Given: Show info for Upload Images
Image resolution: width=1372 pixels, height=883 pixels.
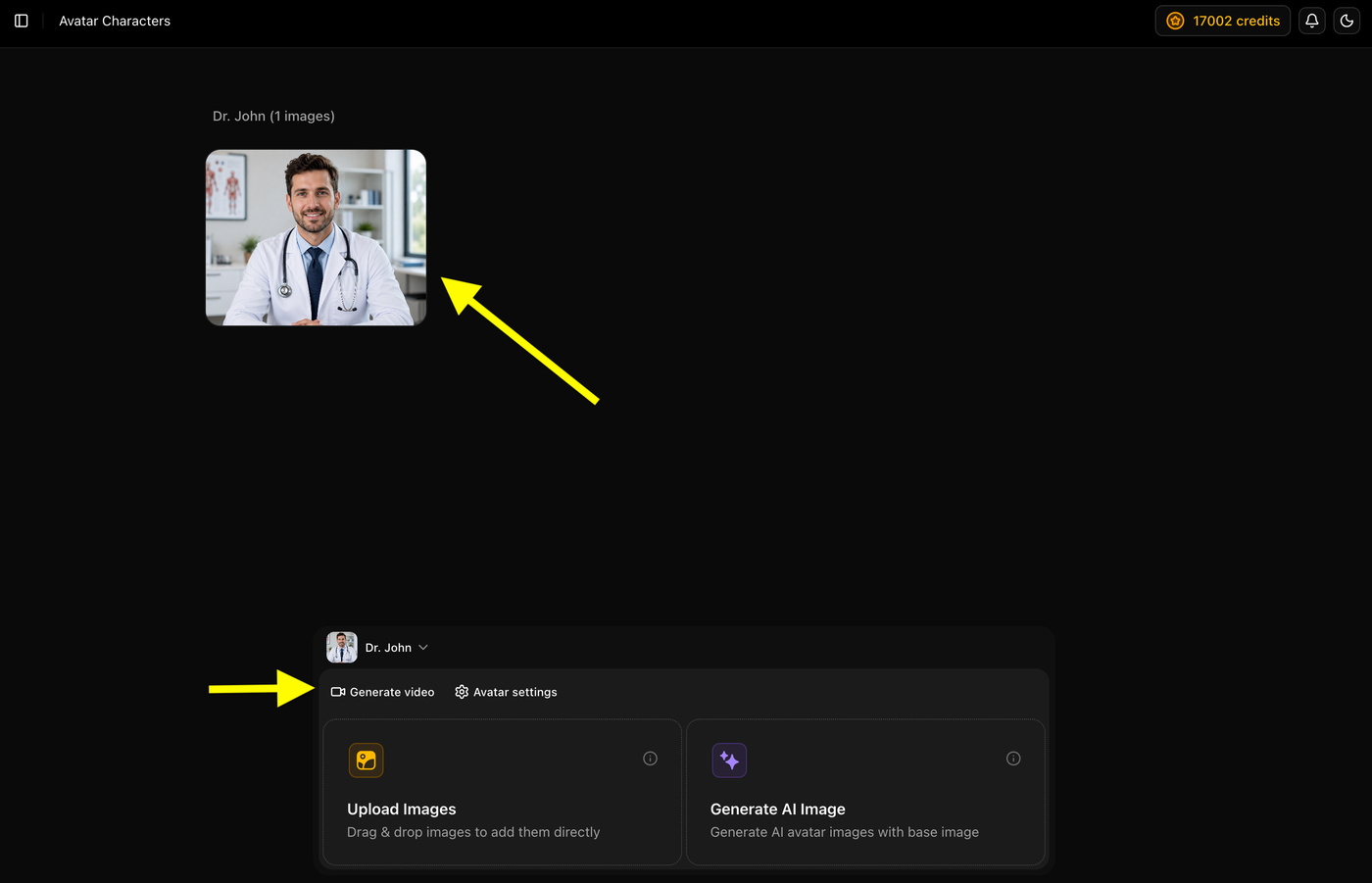Looking at the screenshot, I should click(x=650, y=759).
